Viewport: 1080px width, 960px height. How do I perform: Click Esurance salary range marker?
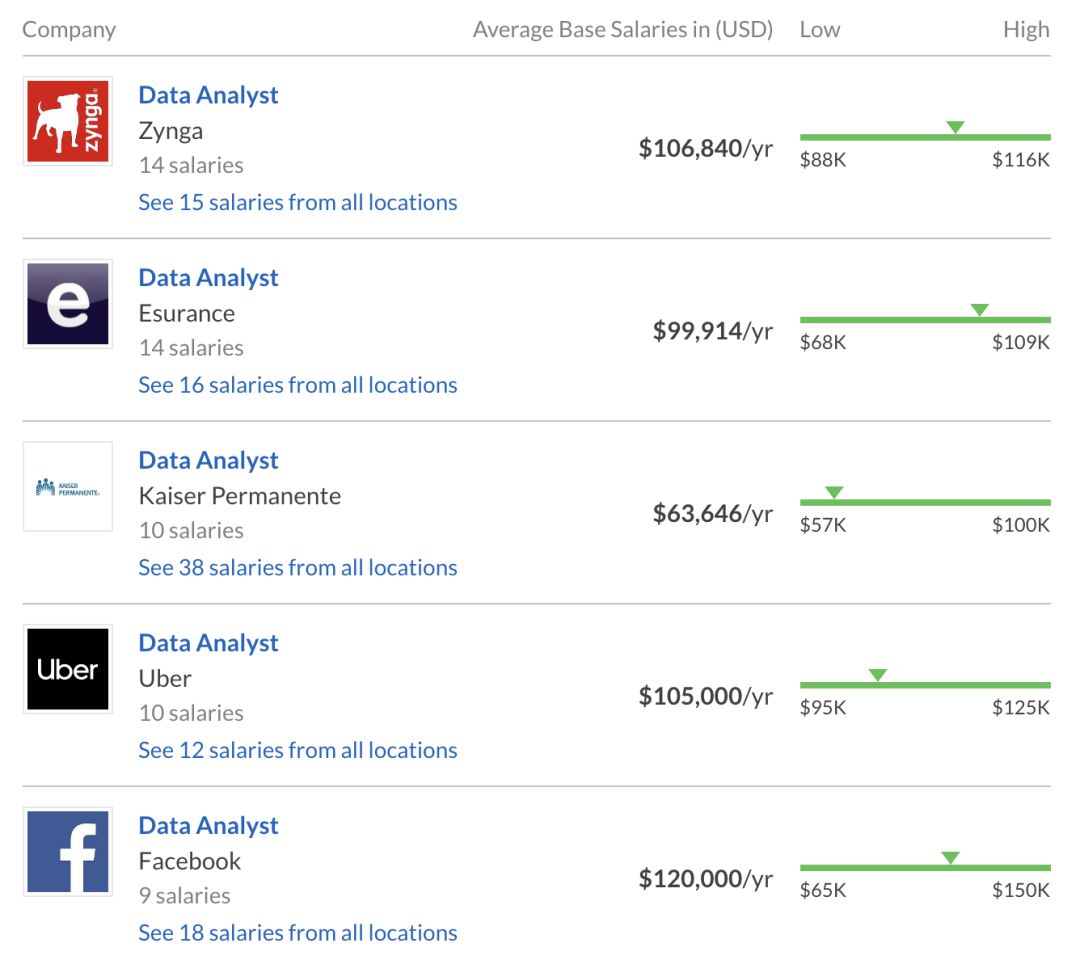[980, 310]
